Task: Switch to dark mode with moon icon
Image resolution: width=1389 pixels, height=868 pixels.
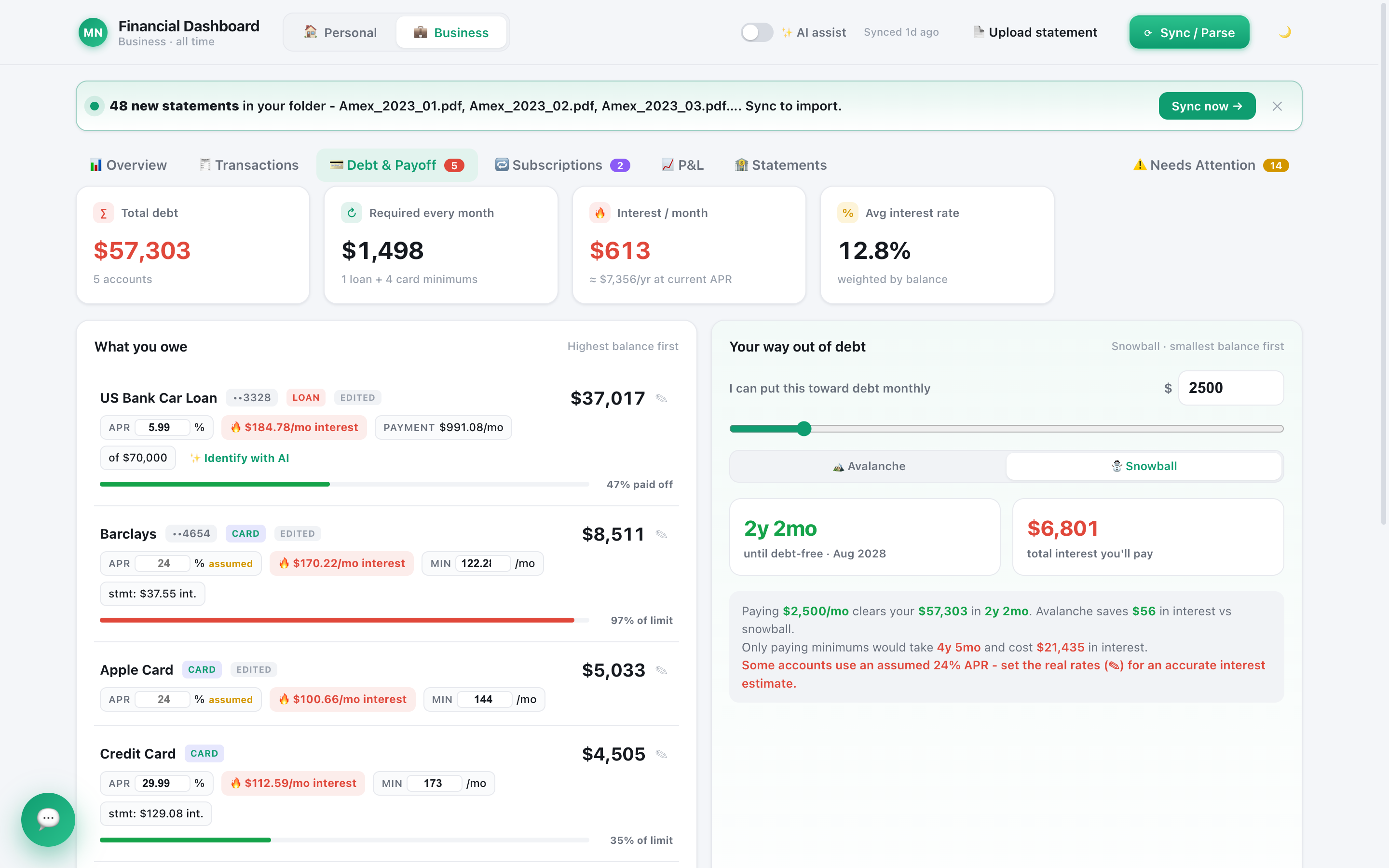Action: point(1284,32)
